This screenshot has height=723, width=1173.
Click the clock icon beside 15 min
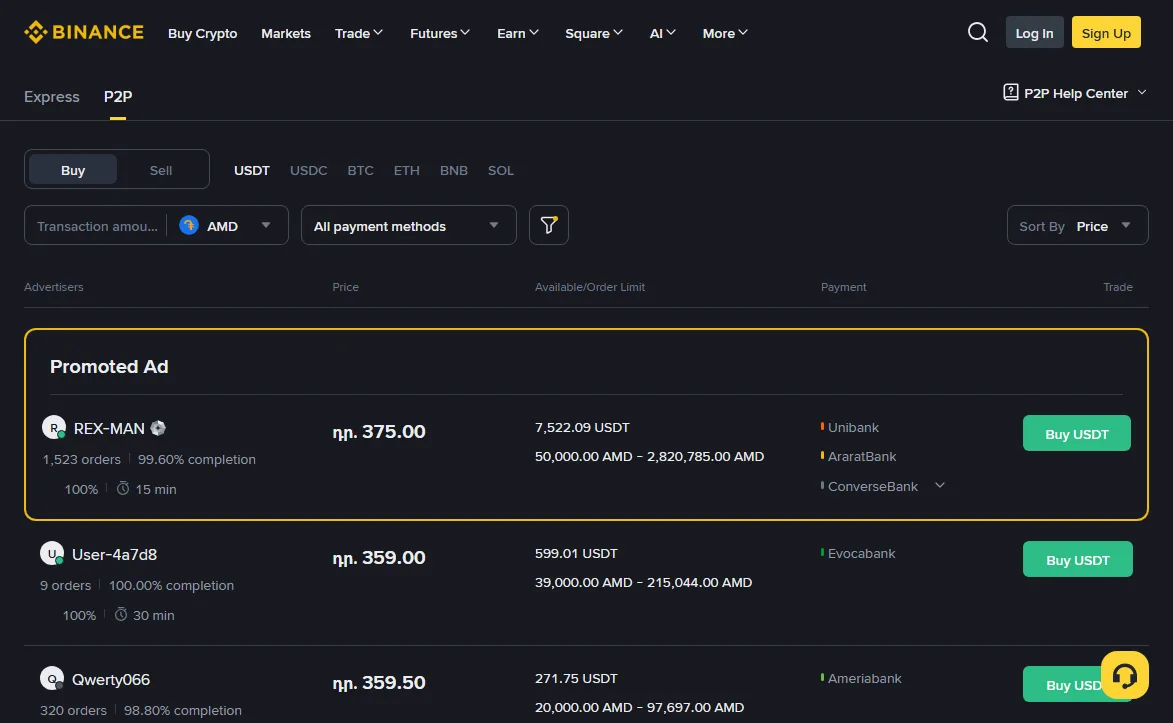click(x=123, y=489)
